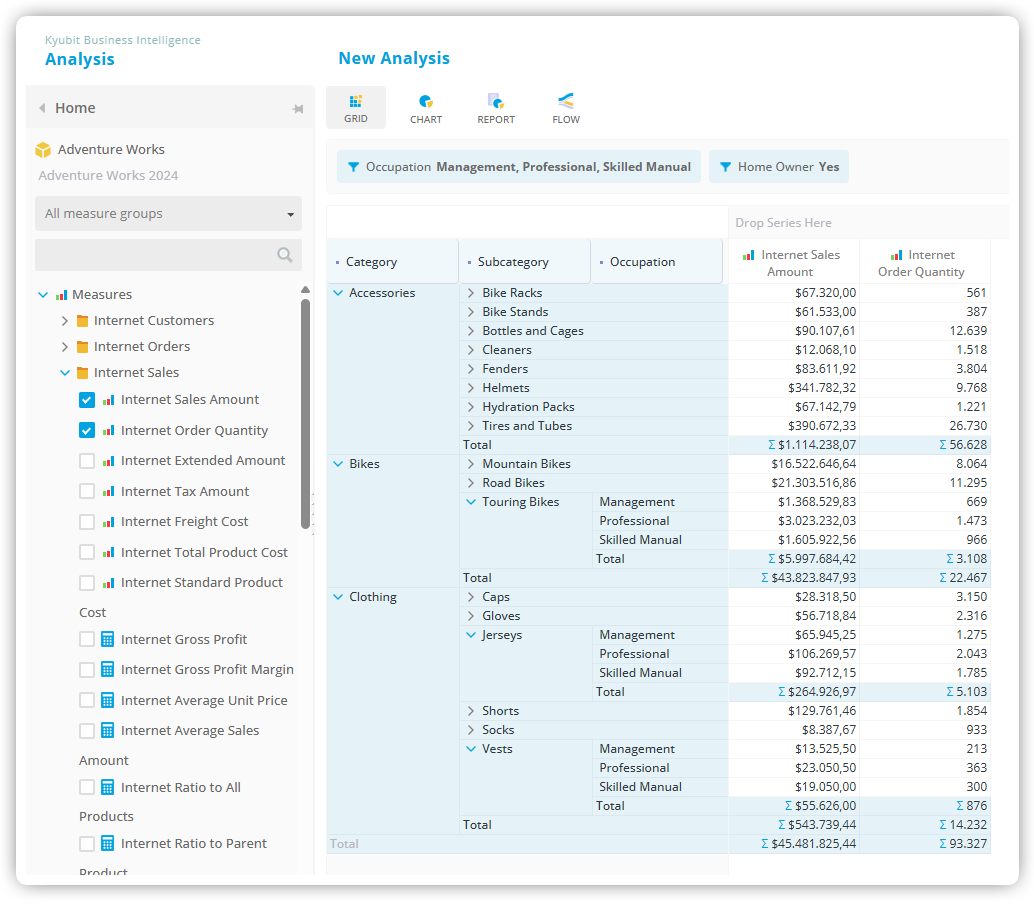The image size is (1034, 905).
Task: Check Internet Total Product Cost measure
Action: 86,552
